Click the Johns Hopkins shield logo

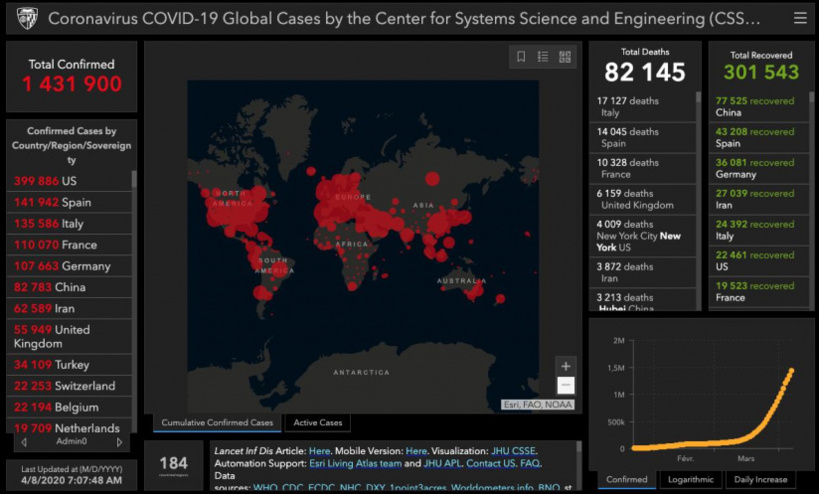tap(26, 18)
